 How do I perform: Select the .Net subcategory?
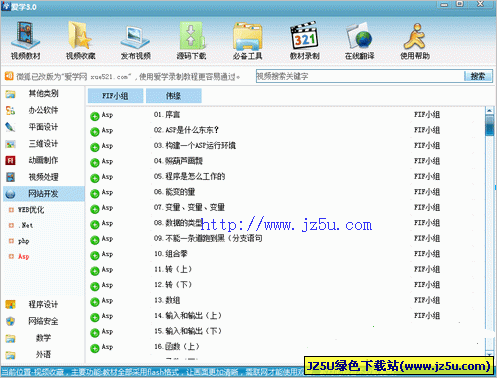tap(27, 226)
